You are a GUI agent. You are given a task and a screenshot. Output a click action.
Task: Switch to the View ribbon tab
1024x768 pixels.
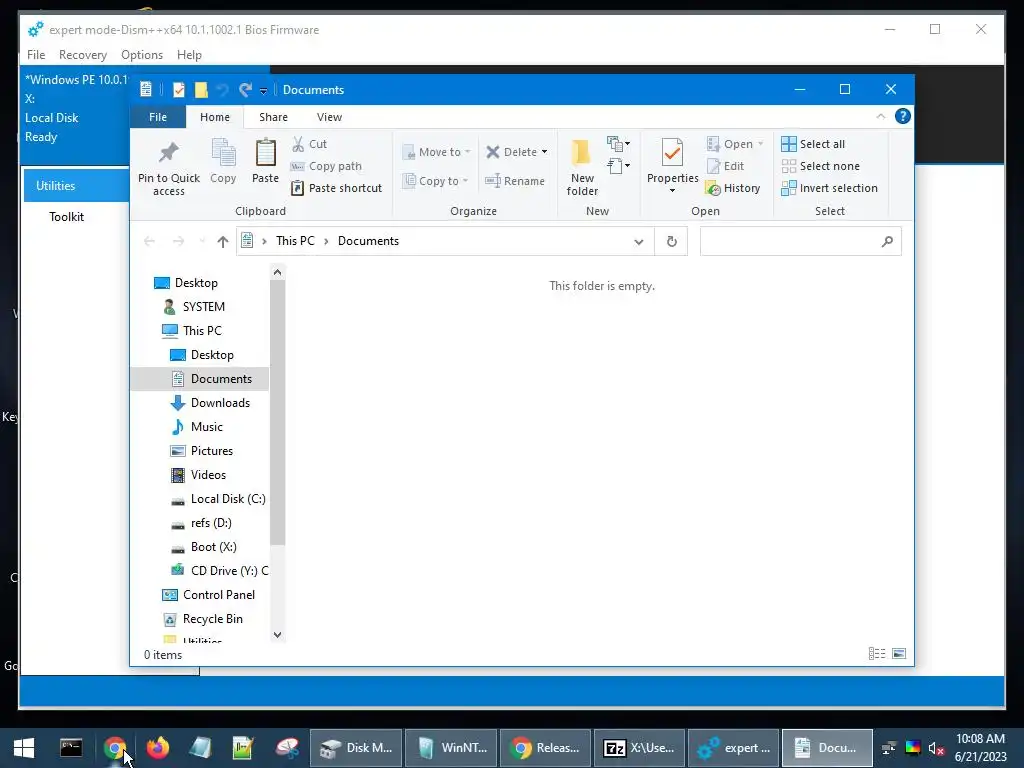point(329,117)
